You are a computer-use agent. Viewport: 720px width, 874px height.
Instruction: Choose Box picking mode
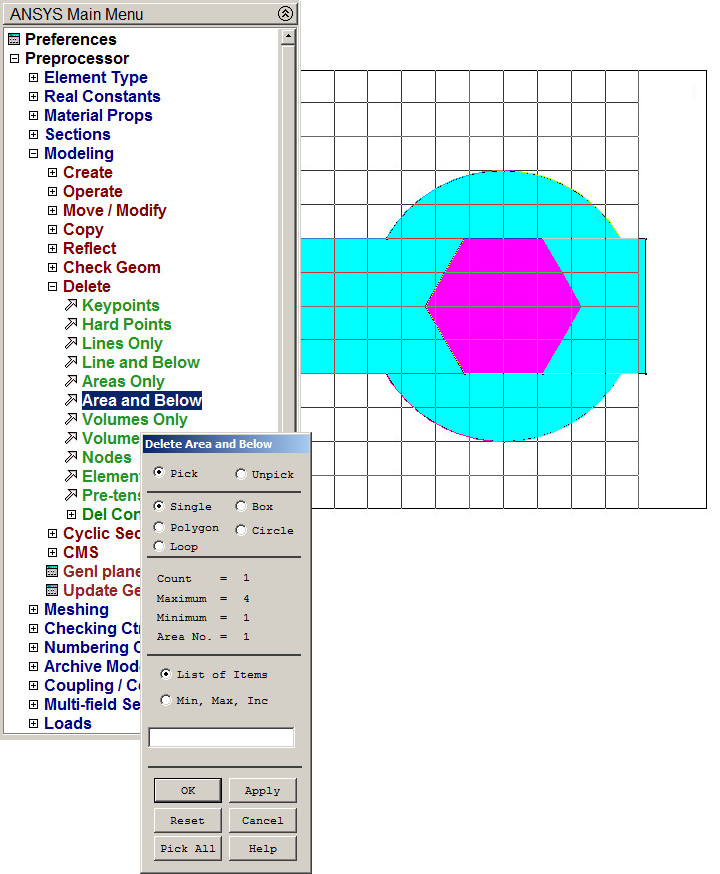[x=241, y=506]
